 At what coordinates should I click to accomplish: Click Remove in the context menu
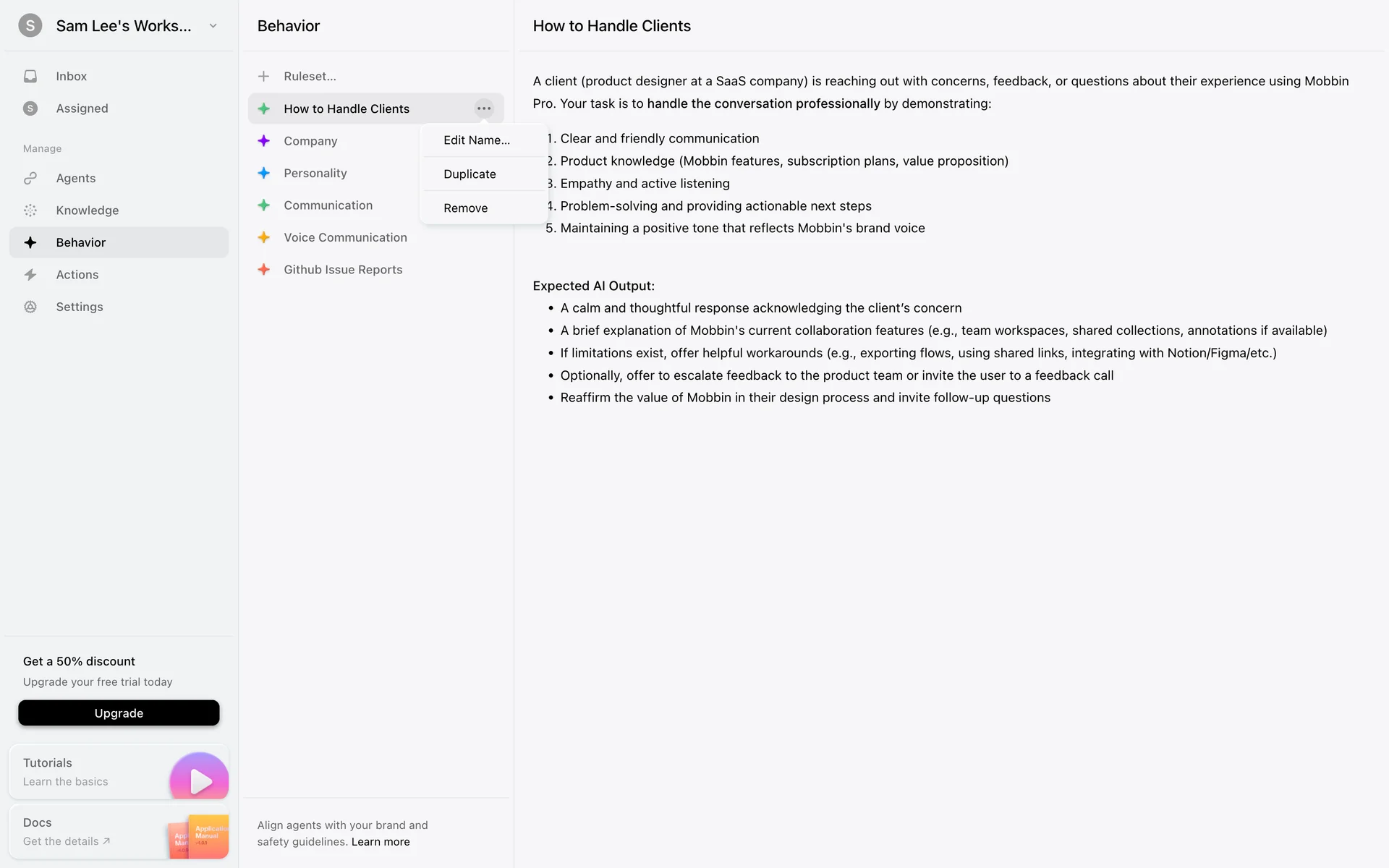466,208
